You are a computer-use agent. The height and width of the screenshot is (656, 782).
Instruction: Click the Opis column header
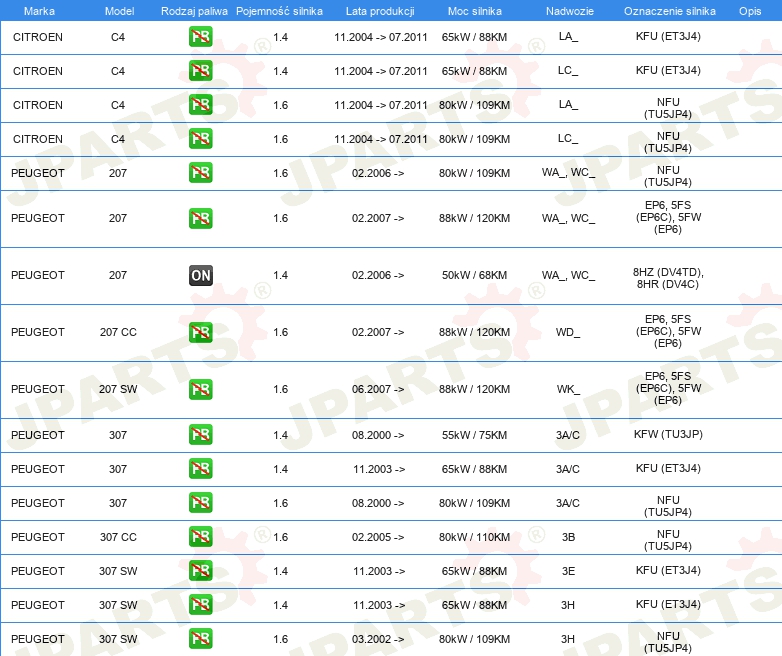(x=750, y=11)
